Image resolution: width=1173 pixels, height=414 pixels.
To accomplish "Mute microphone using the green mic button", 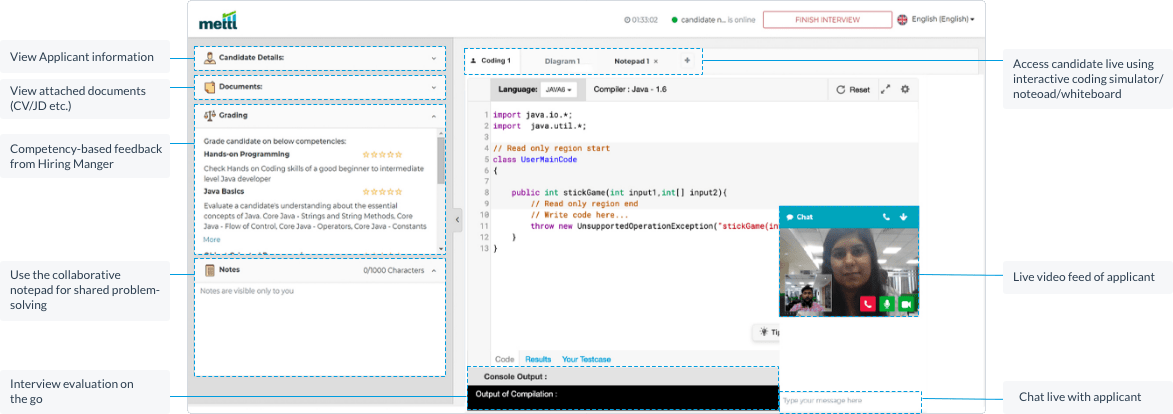I will [x=887, y=304].
